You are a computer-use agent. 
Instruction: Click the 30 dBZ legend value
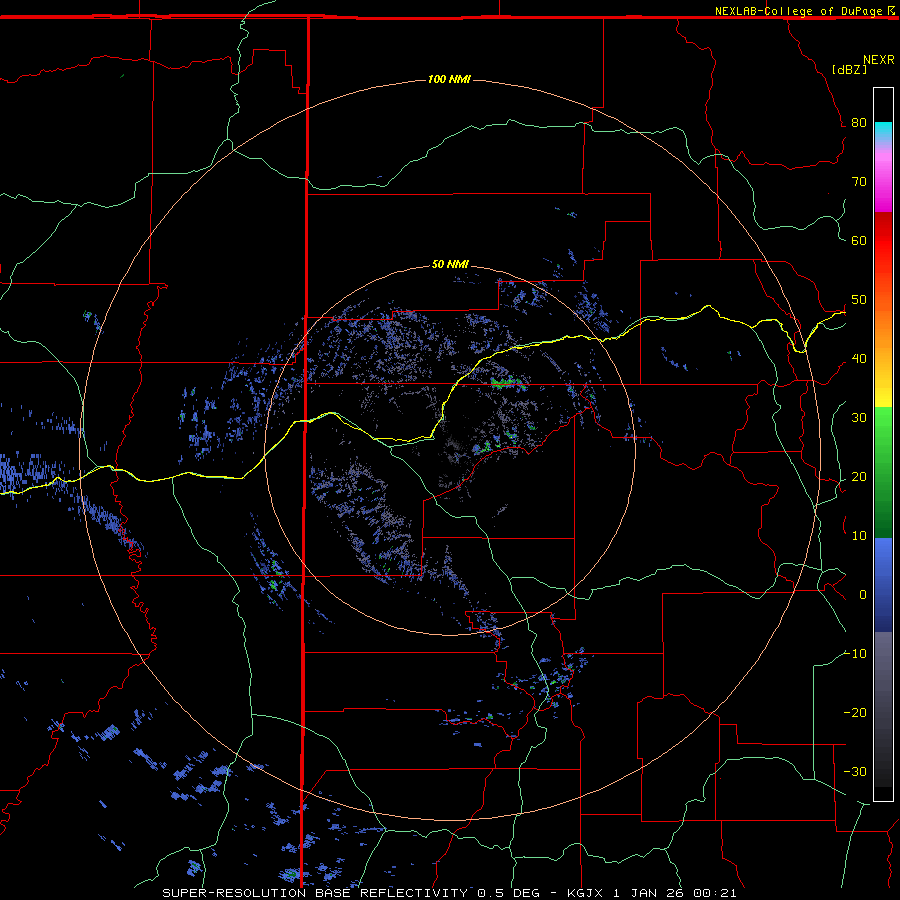(859, 417)
